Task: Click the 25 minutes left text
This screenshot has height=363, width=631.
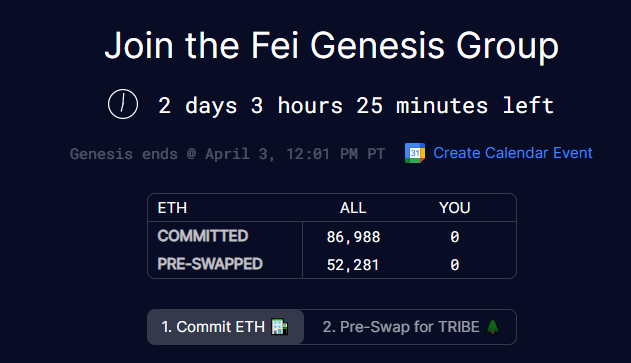Action: tap(455, 105)
